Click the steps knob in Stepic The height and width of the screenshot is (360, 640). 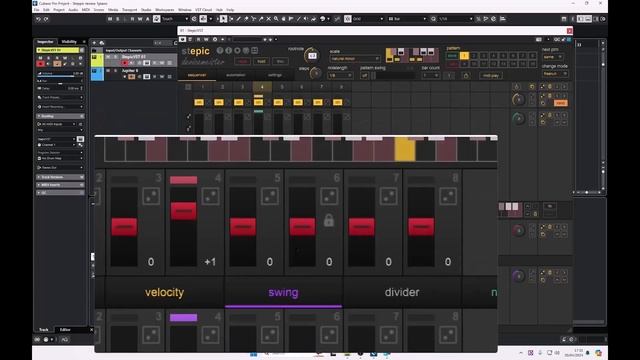[315, 73]
